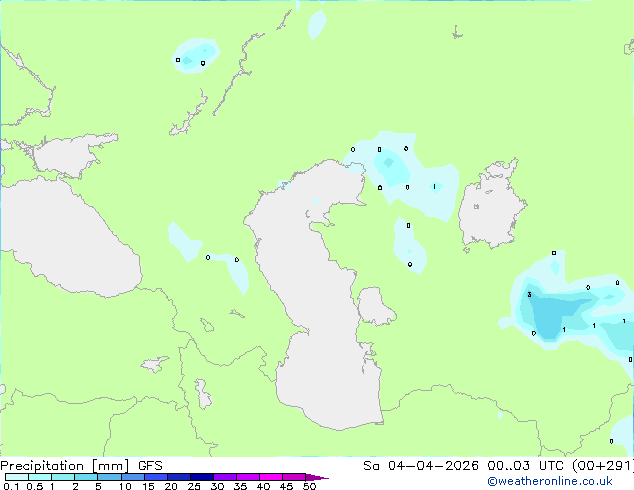Image resolution: width=634 pixels, height=490 pixels.
Task: Click the '00..03 UTC' time range text
Action: point(525,466)
